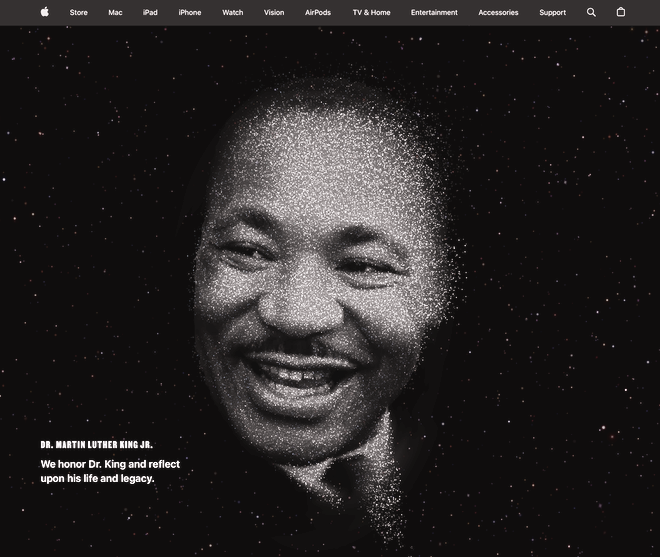The width and height of the screenshot is (660, 557).
Task: Click the "upon his life and legacy" line
Action: point(98,478)
